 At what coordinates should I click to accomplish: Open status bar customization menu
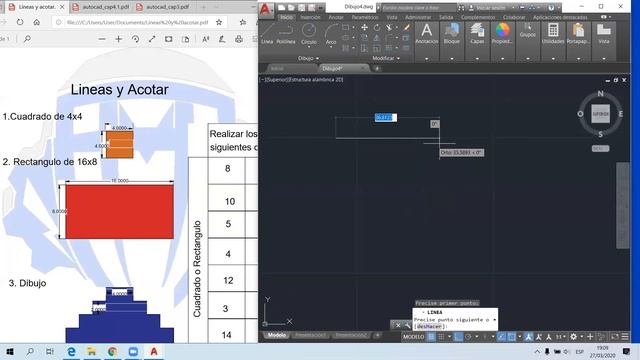point(625,337)
